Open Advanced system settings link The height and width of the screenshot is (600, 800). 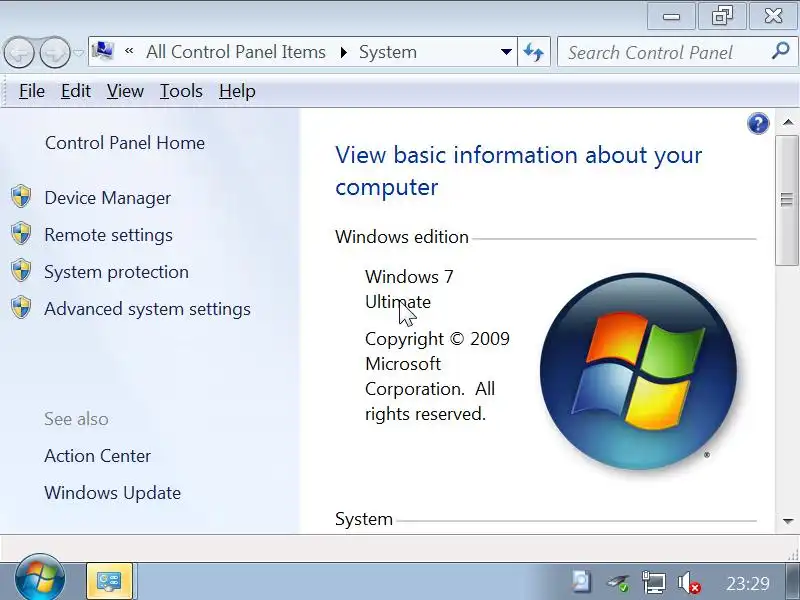(147, 309)
